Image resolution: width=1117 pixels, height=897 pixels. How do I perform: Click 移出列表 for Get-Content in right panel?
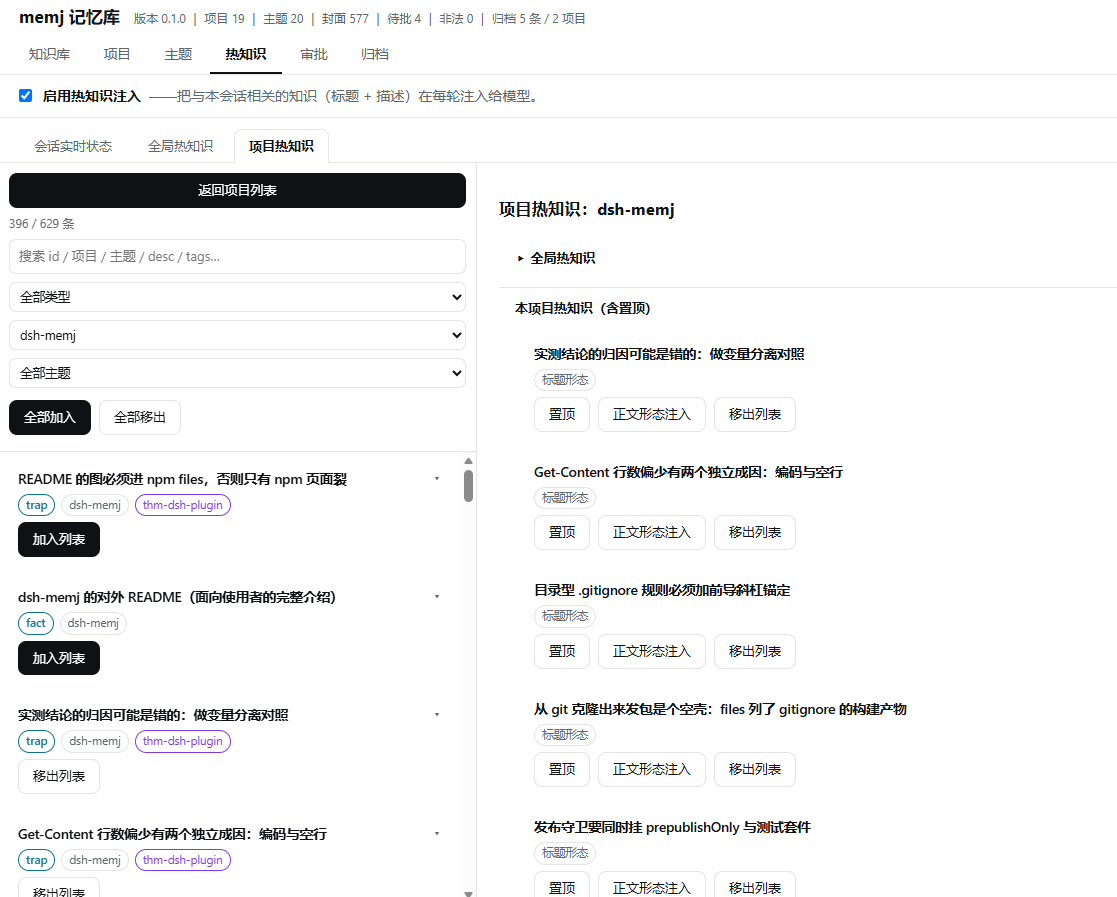pos(755,532)
